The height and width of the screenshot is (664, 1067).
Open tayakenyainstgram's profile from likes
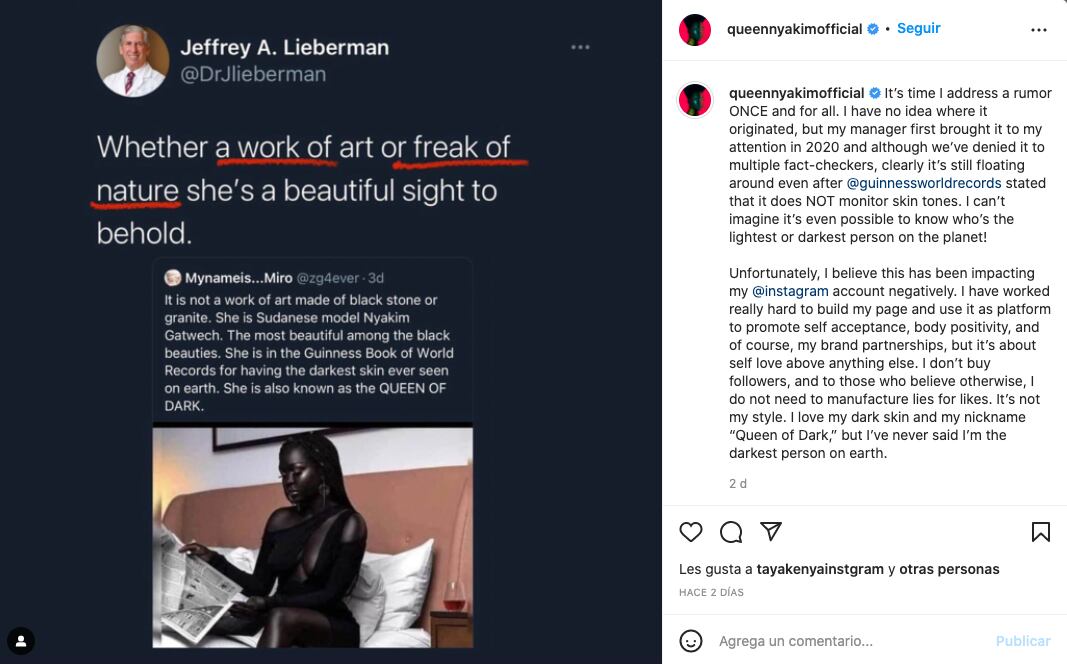point(820,569)
